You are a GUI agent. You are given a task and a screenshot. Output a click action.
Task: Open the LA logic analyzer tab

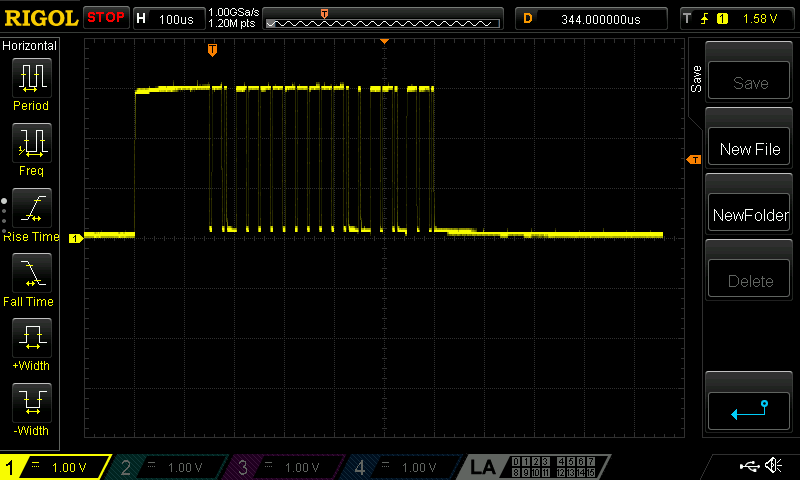483,467
